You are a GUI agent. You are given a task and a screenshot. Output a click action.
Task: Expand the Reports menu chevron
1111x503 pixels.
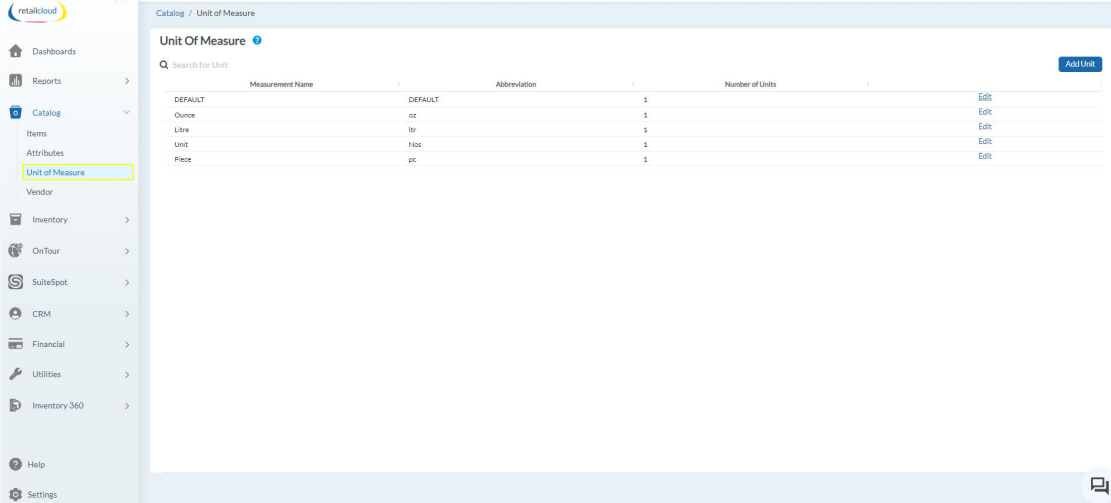126,80
